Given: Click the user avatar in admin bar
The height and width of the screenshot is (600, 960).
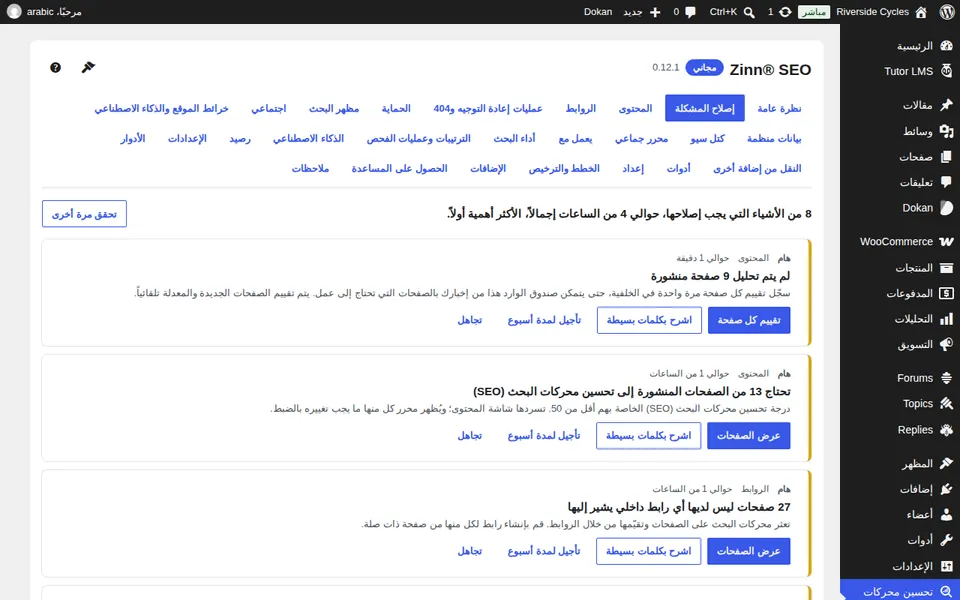Looking at the screenshot, I should [x=14, y=12].
